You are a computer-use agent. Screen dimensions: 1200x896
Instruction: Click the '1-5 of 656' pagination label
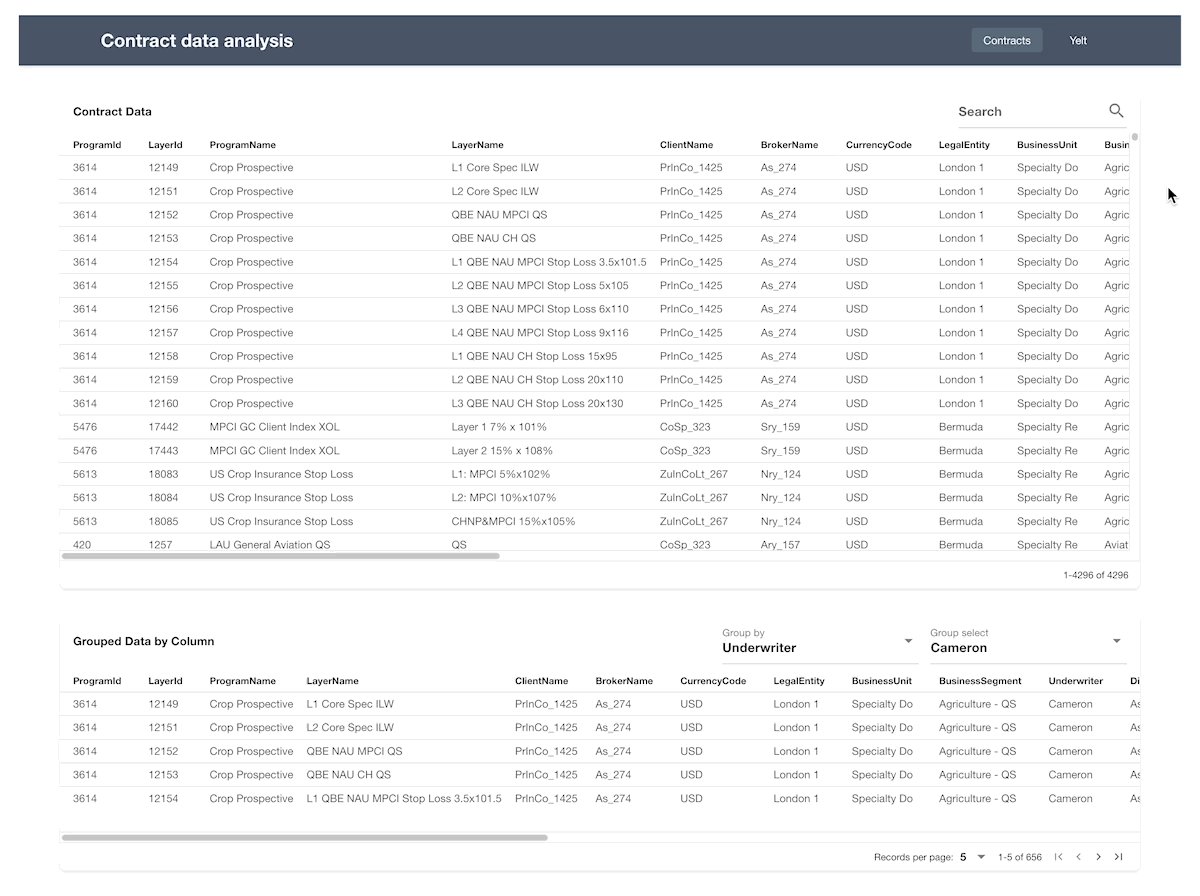(1019, 857)
